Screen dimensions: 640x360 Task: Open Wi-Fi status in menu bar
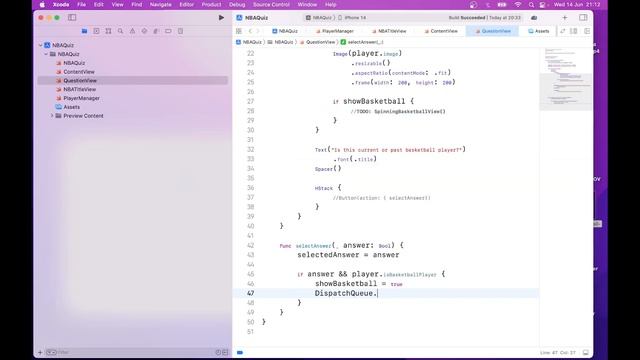pos(518,4)
